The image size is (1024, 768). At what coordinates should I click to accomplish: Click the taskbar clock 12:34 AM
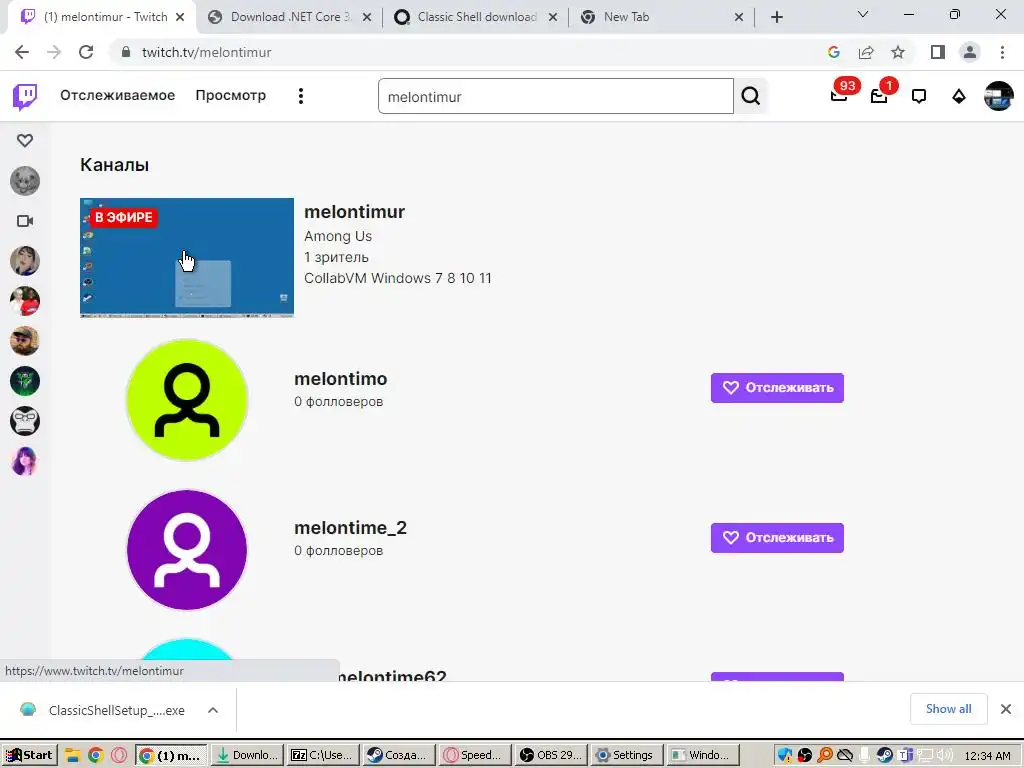click(987, 756)
